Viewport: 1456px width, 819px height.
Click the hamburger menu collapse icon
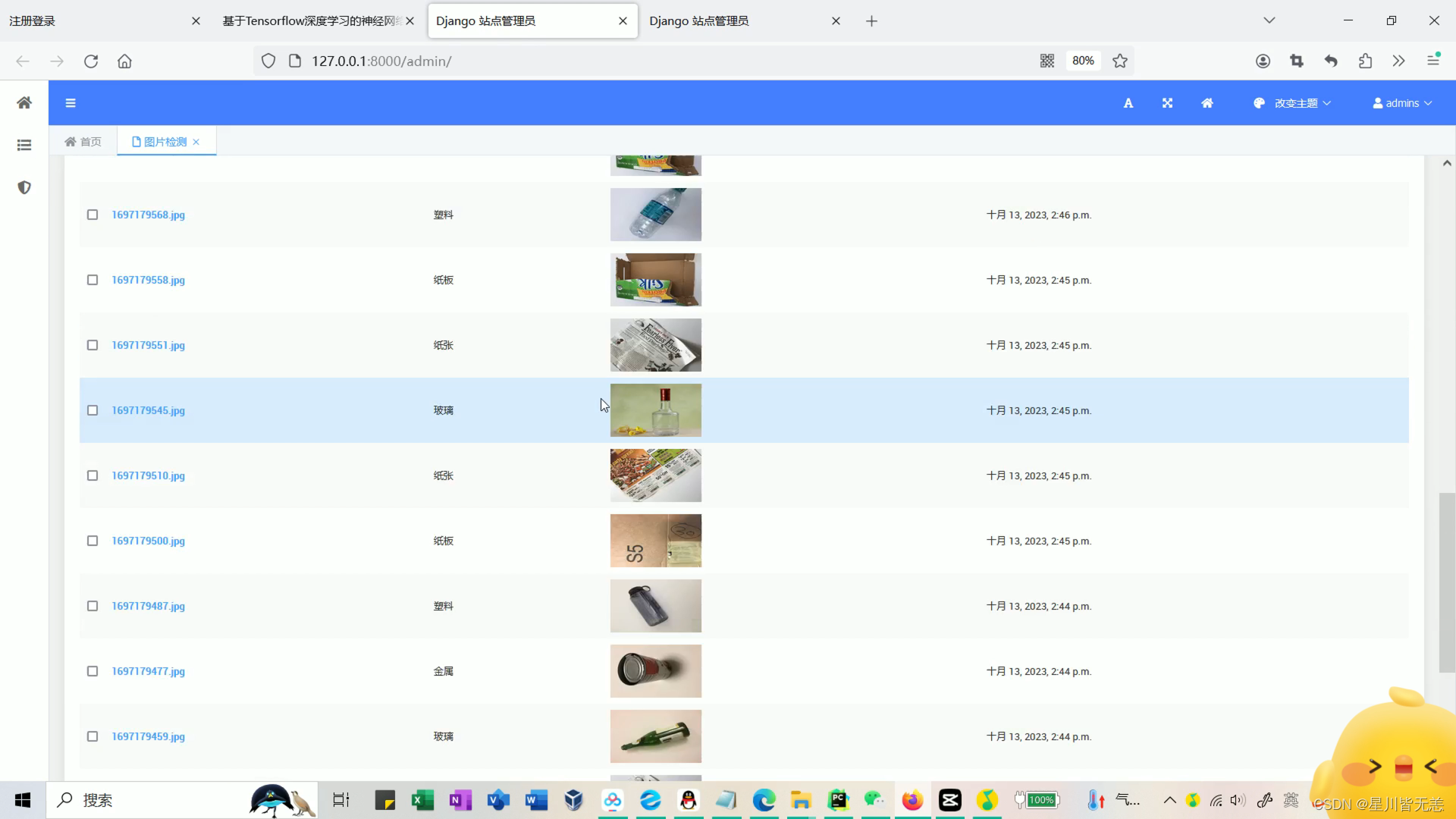[71, 103]
